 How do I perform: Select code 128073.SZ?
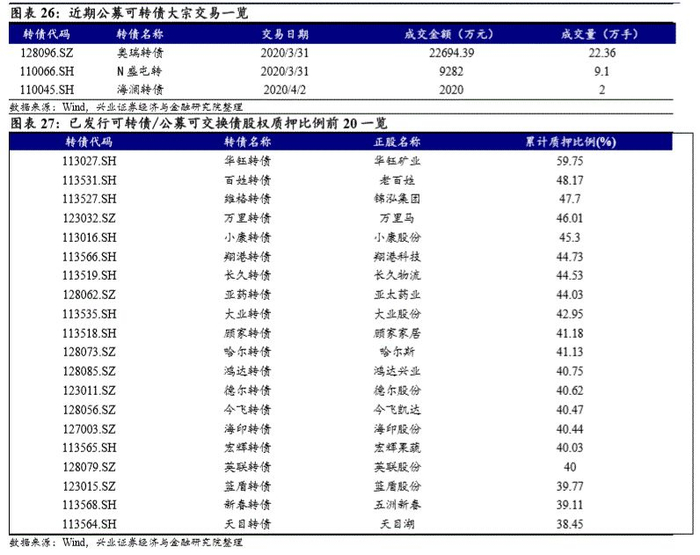[x=89, y=352]
